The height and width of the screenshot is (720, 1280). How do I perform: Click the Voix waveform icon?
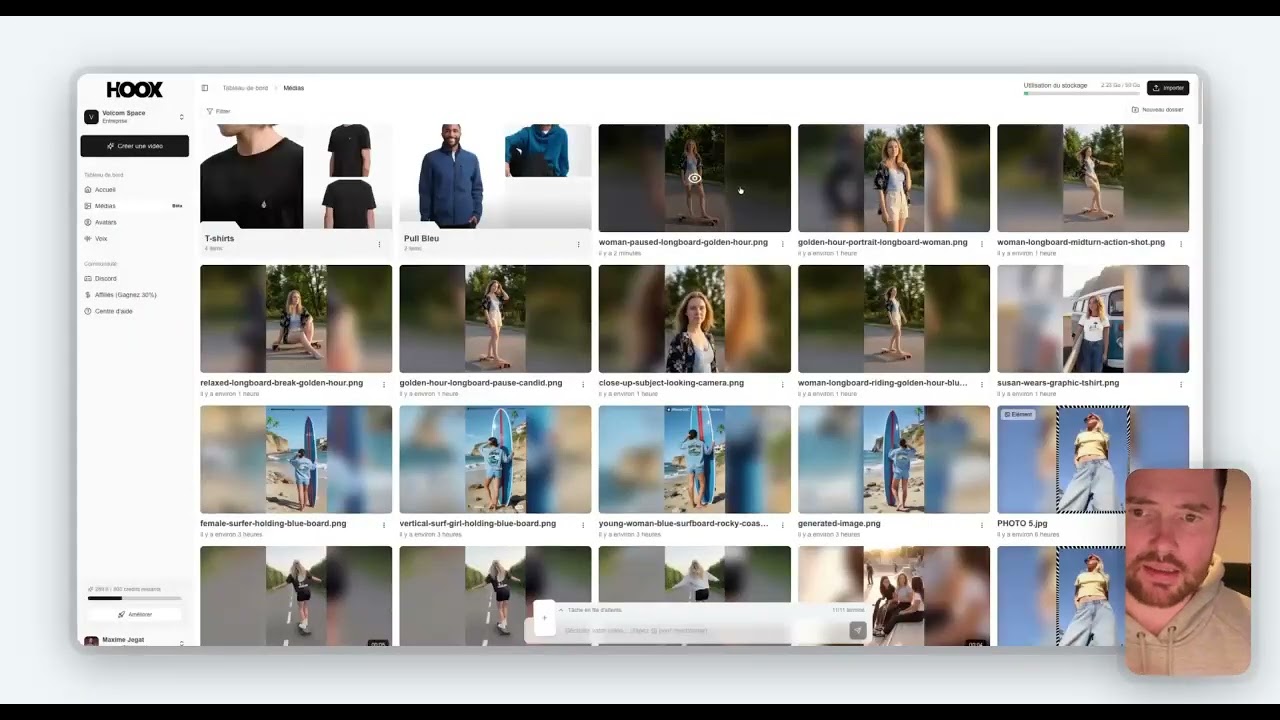(x=88, y=238)
